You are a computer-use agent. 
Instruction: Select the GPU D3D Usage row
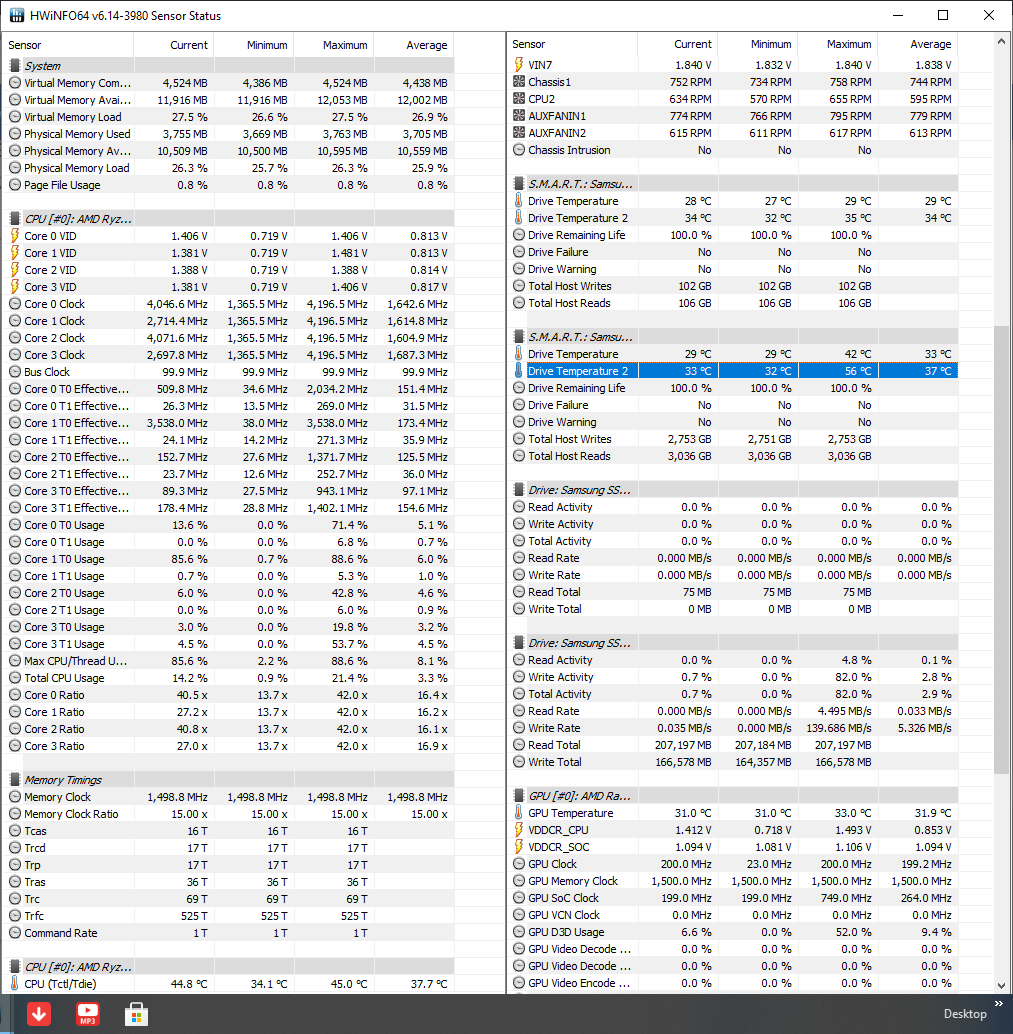coord(733,932)
